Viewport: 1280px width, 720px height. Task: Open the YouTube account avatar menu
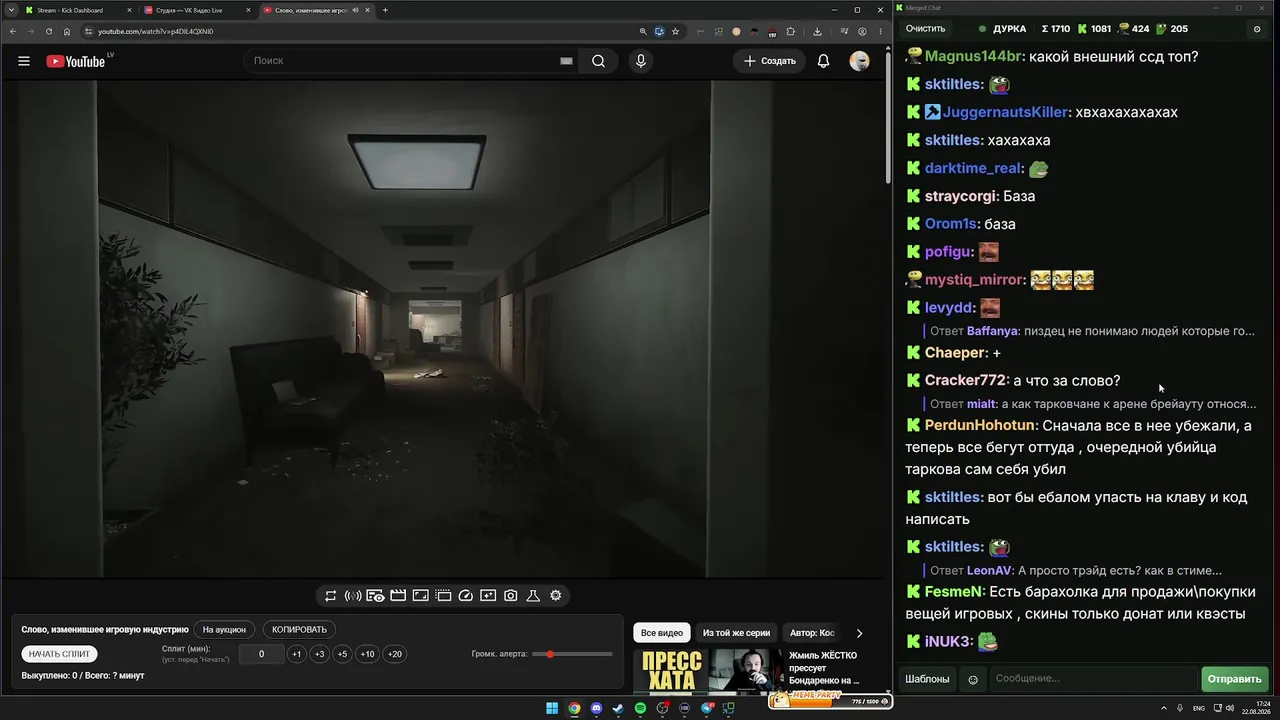[x=859, y=61]
